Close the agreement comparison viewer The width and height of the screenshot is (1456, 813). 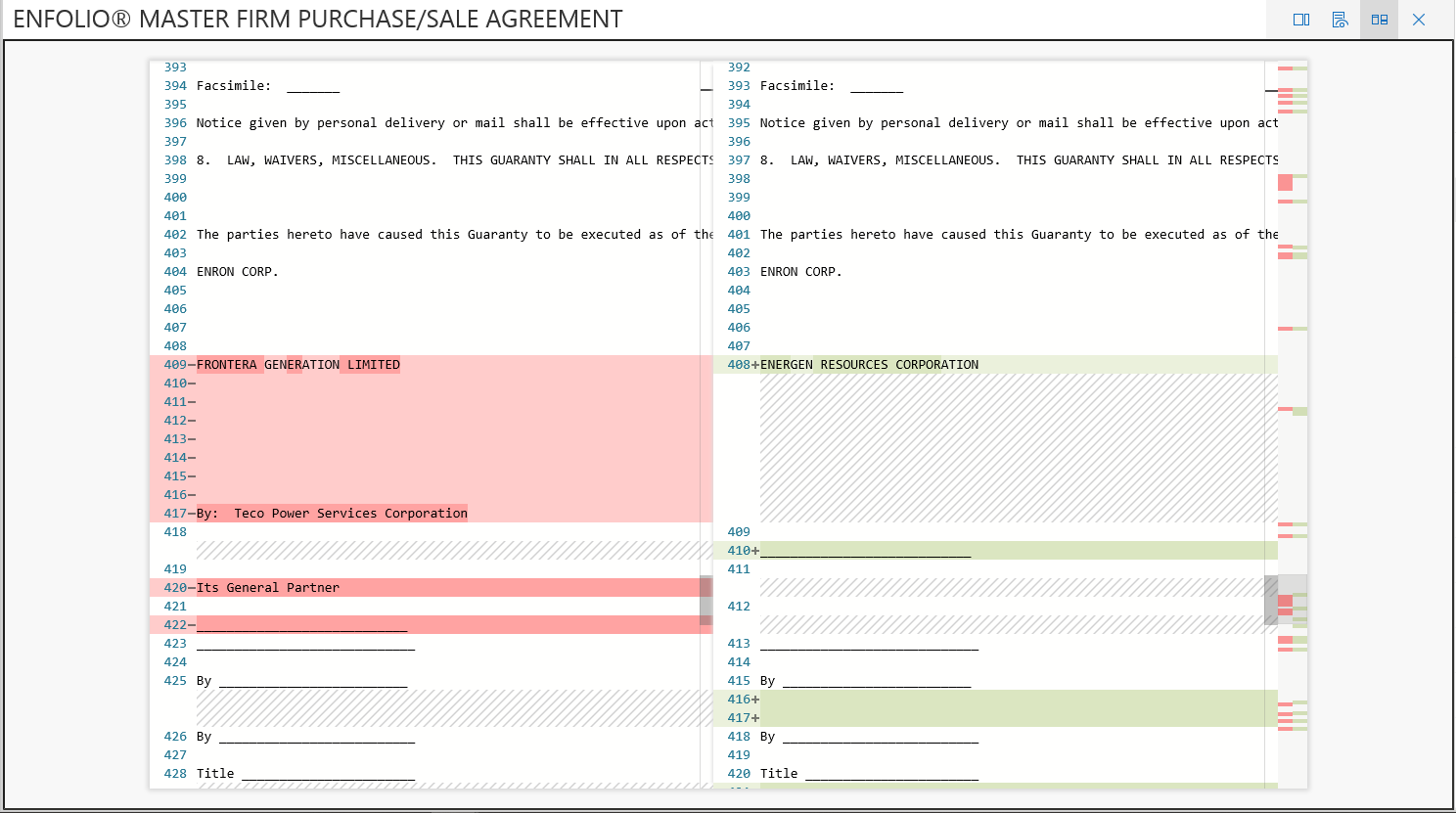click(x=1419, y=20)
